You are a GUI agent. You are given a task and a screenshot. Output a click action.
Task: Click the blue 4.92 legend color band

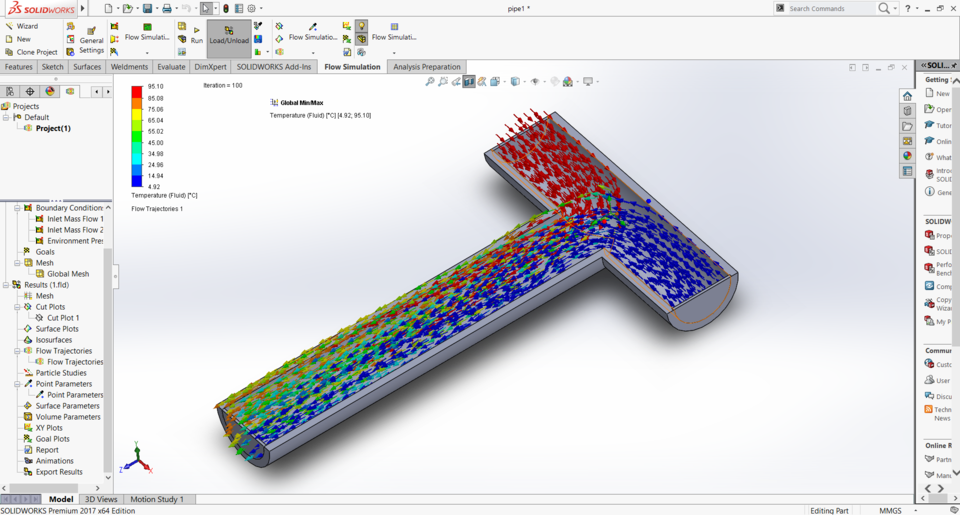click(x=137, y=181)
